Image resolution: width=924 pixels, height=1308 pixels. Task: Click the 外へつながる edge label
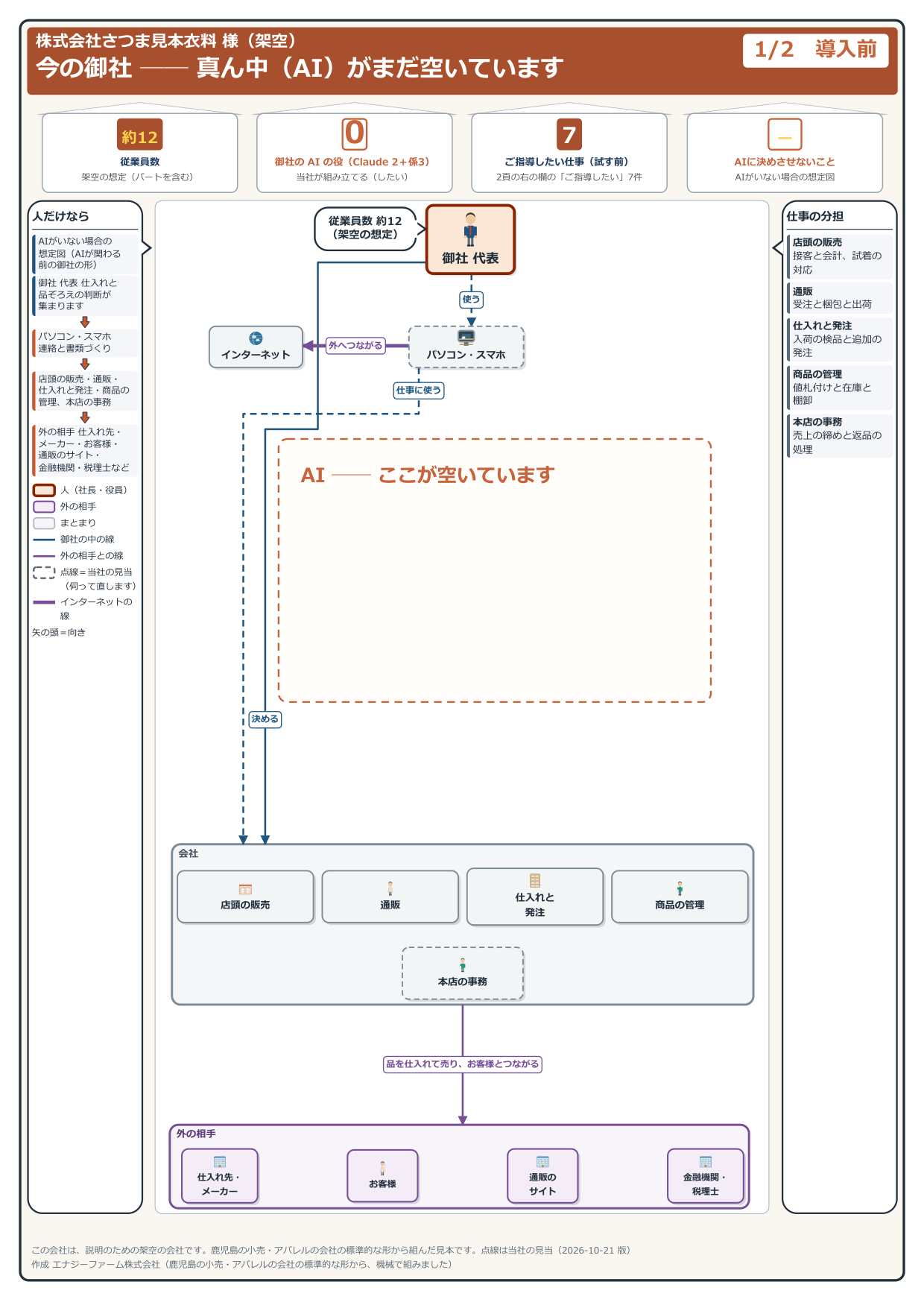tap(355, 346)
